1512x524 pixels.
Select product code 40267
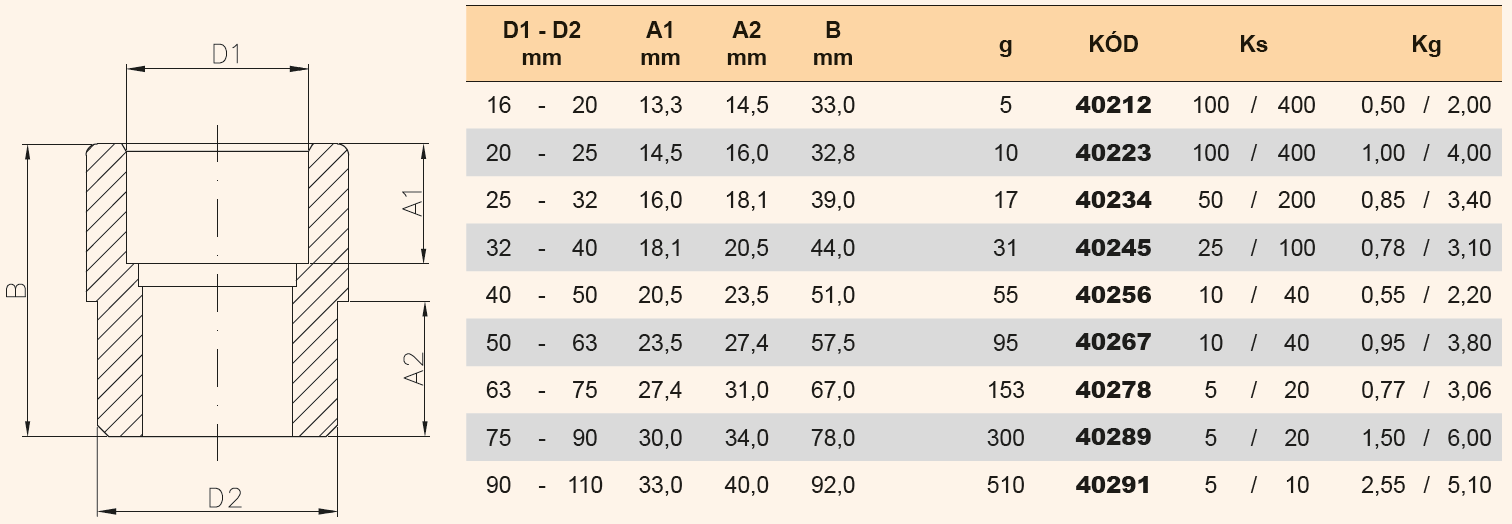tap(1113, 342)
